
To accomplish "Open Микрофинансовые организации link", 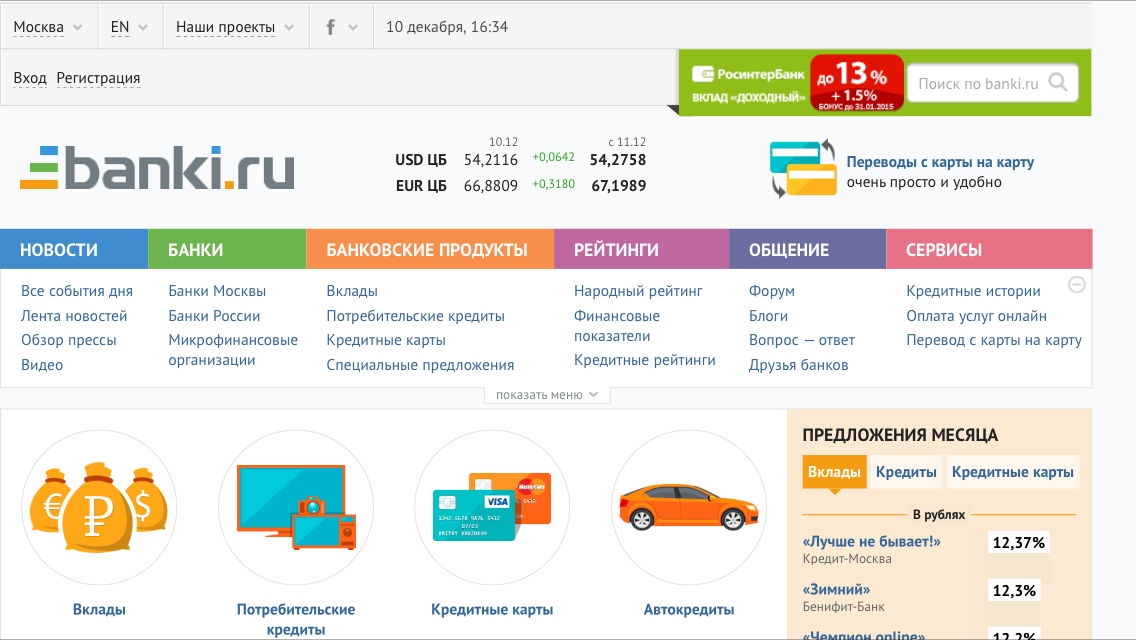I will click(x=233, y=350).
